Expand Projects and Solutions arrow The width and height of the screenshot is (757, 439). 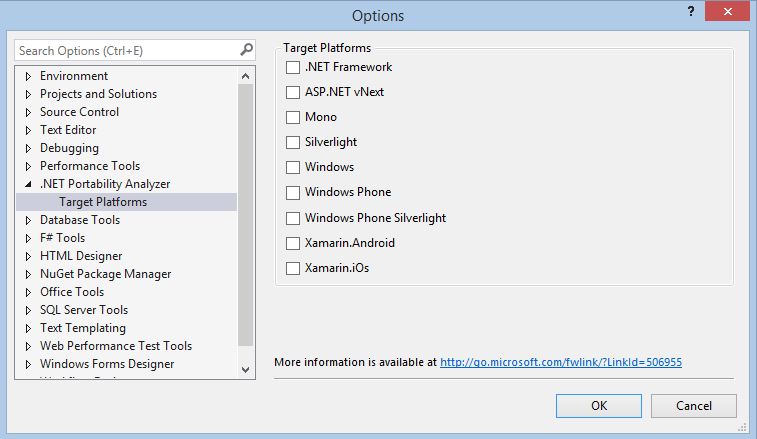pos(28,94)
